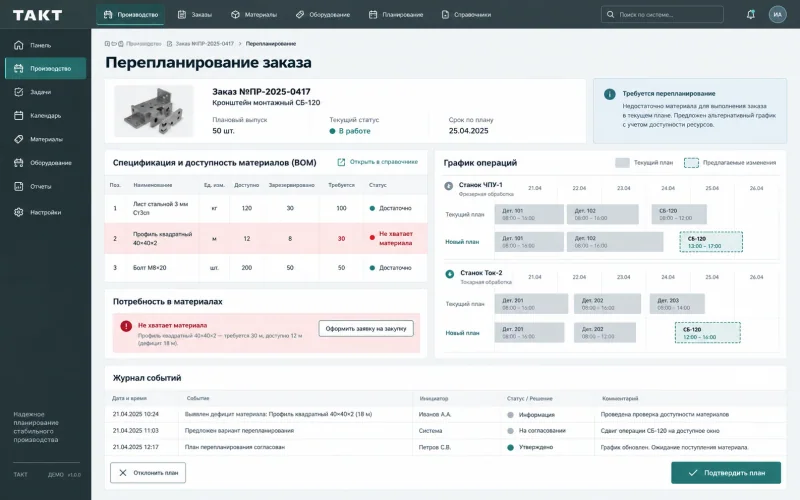This screenshot has width=800, height=500.
Task: Select the proposed СБ-120 12:00–16:00 block
Action: [708, 333]
